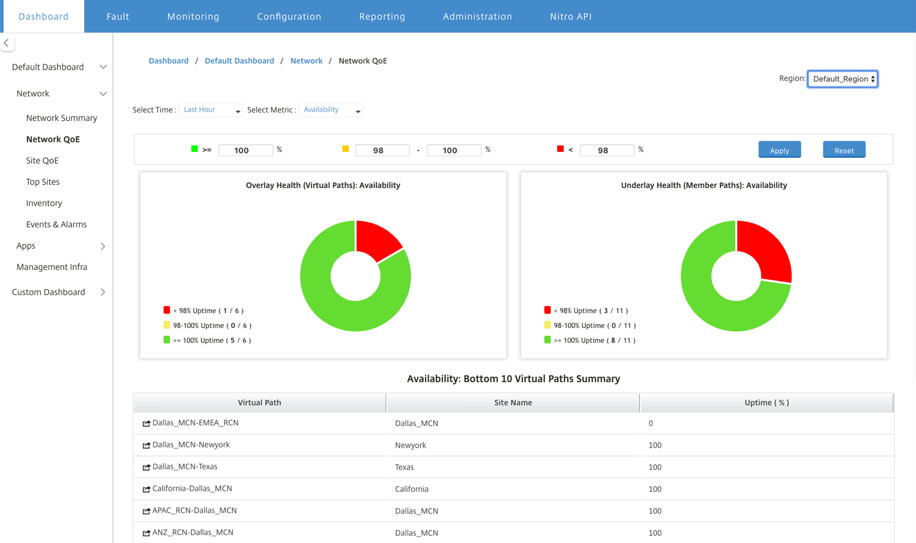This screenshot has height=543, width=916.
Task: Open Network Summary in sidebar
Action: pyautogui.click(x=61, y=118)
